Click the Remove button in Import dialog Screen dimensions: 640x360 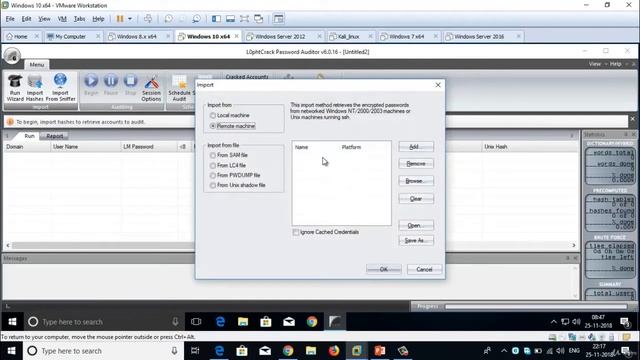[x=416, y=164]
